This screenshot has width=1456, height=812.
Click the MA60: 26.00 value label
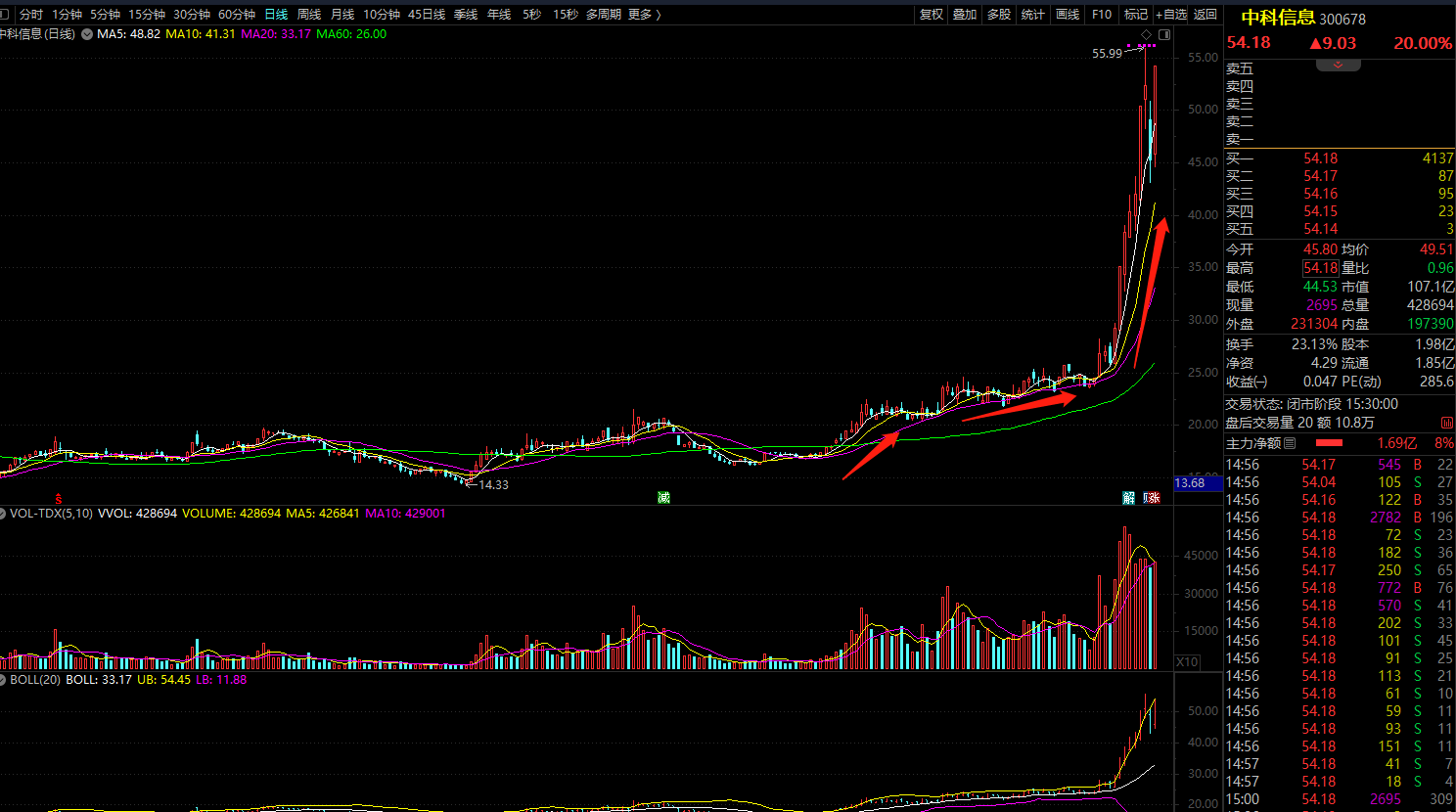(x=351, y=34)
